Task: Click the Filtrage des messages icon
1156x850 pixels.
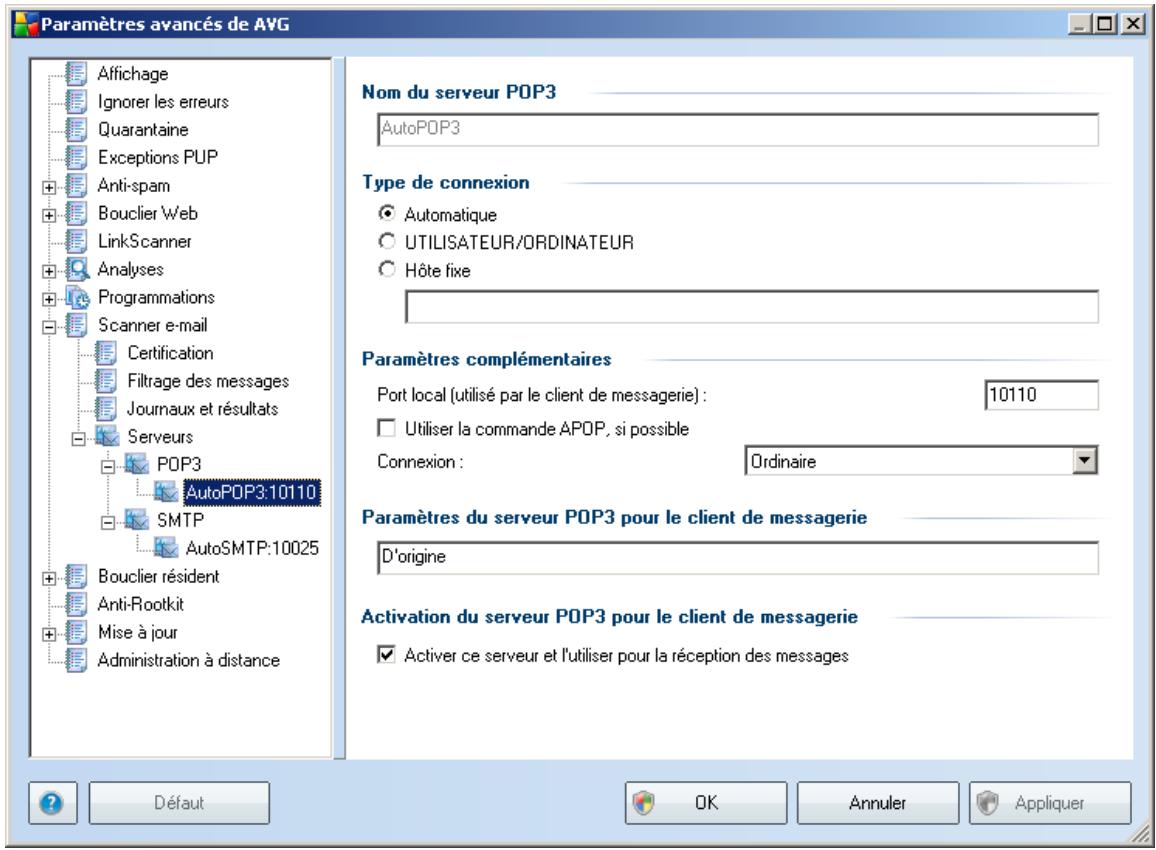Action: 105,382
